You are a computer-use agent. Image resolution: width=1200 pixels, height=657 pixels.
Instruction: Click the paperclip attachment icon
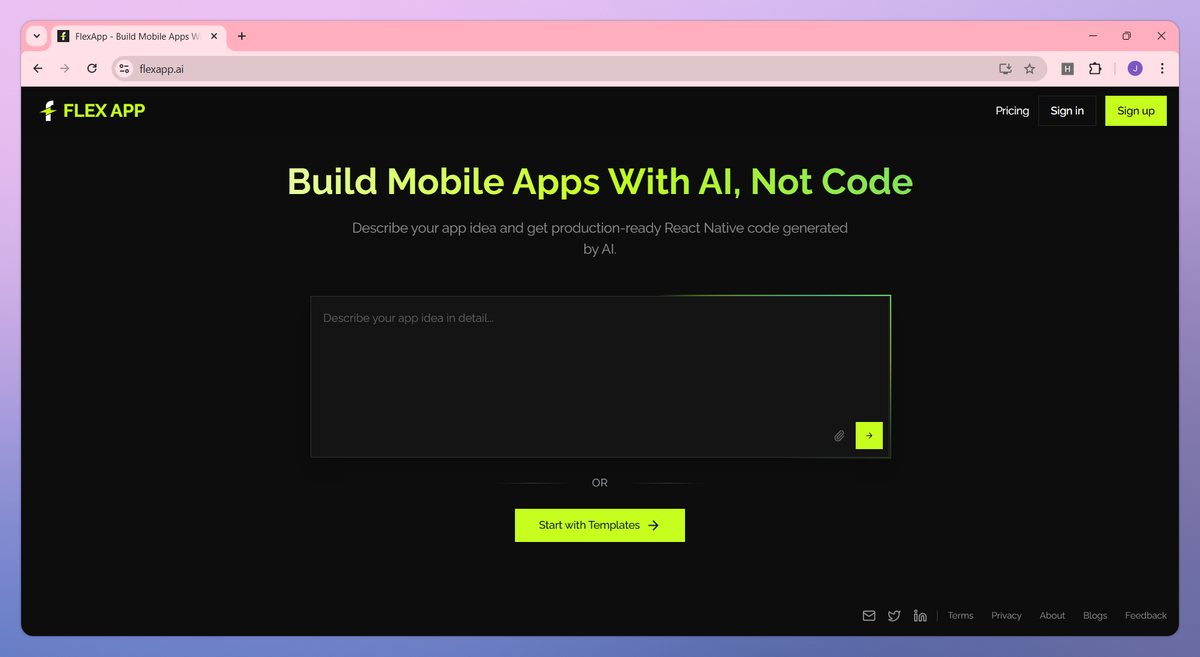839,435
